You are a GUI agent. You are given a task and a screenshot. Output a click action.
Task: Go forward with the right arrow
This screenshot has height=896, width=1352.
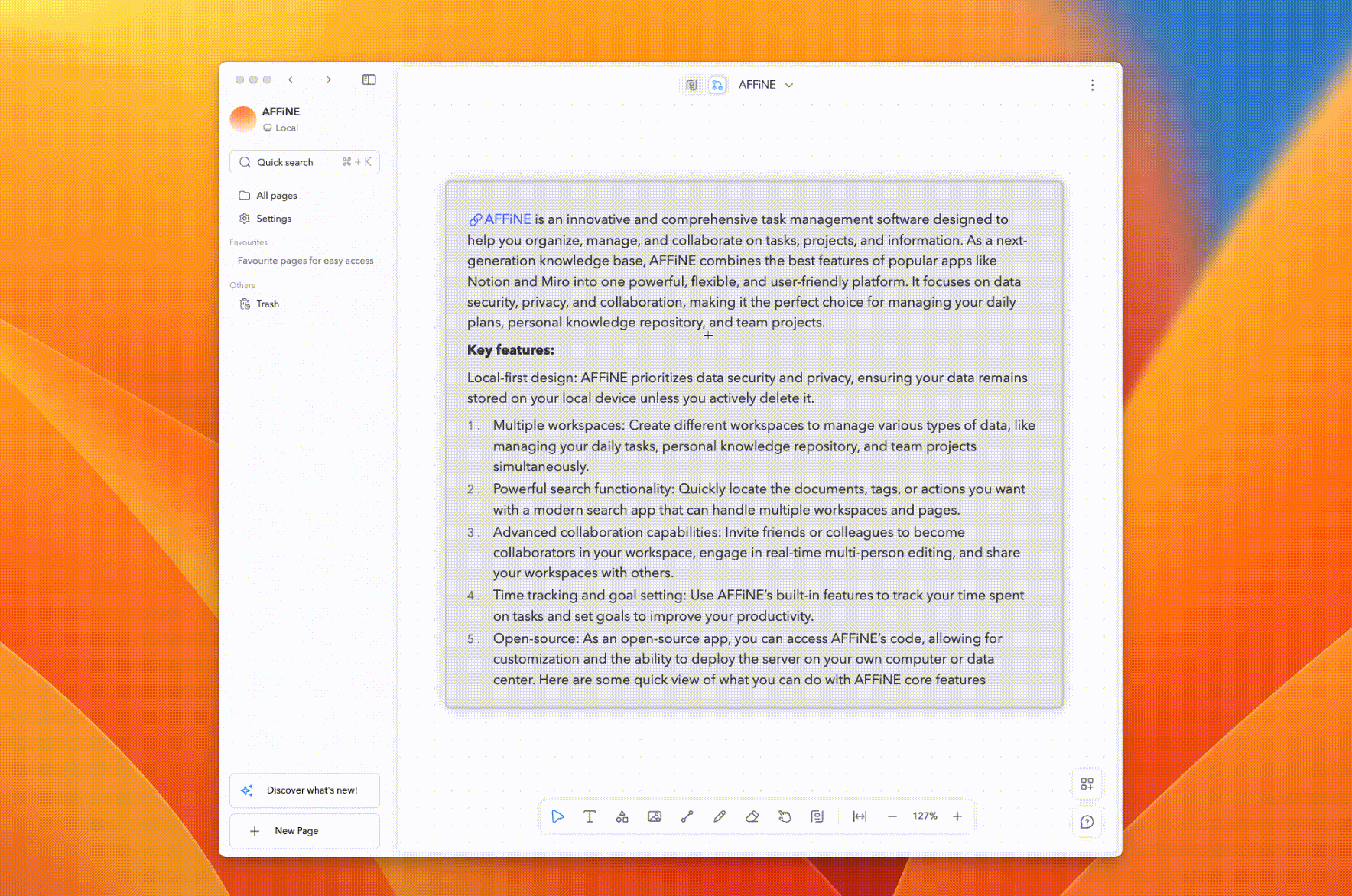click(x=329, y=80)
